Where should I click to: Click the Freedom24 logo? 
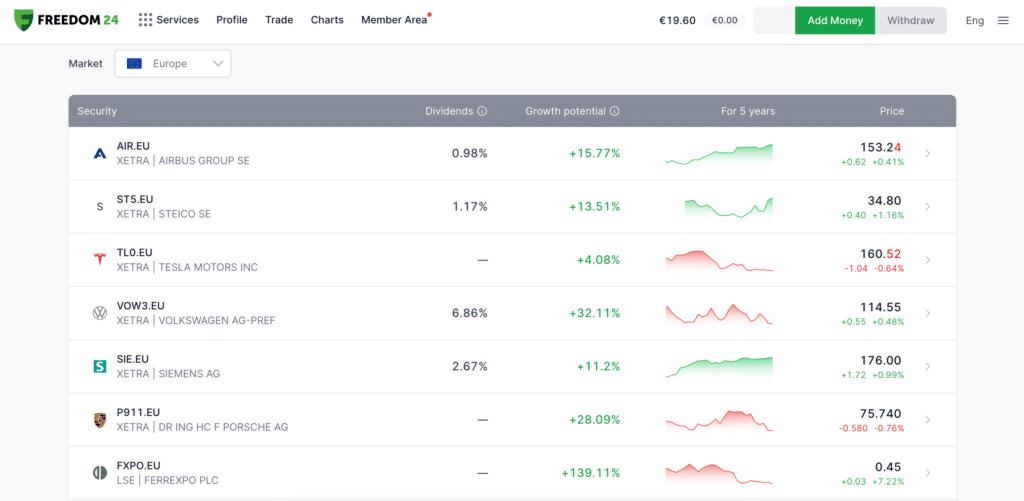point(67,20)
